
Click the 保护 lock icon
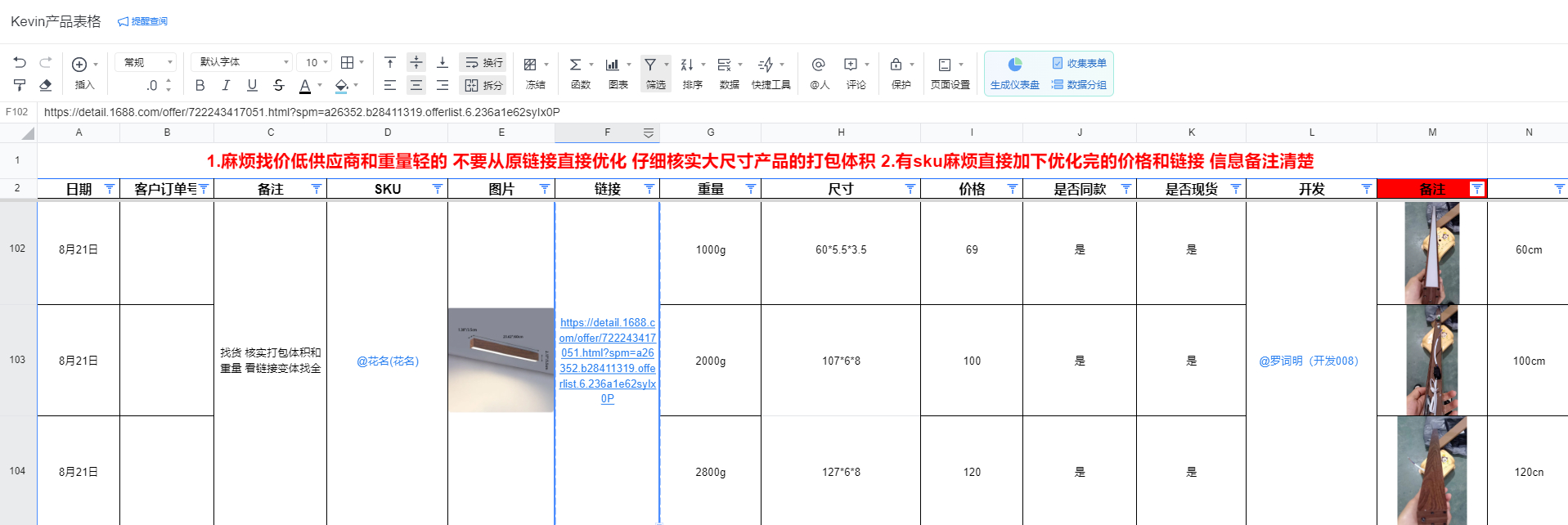(x=896, y=65)
